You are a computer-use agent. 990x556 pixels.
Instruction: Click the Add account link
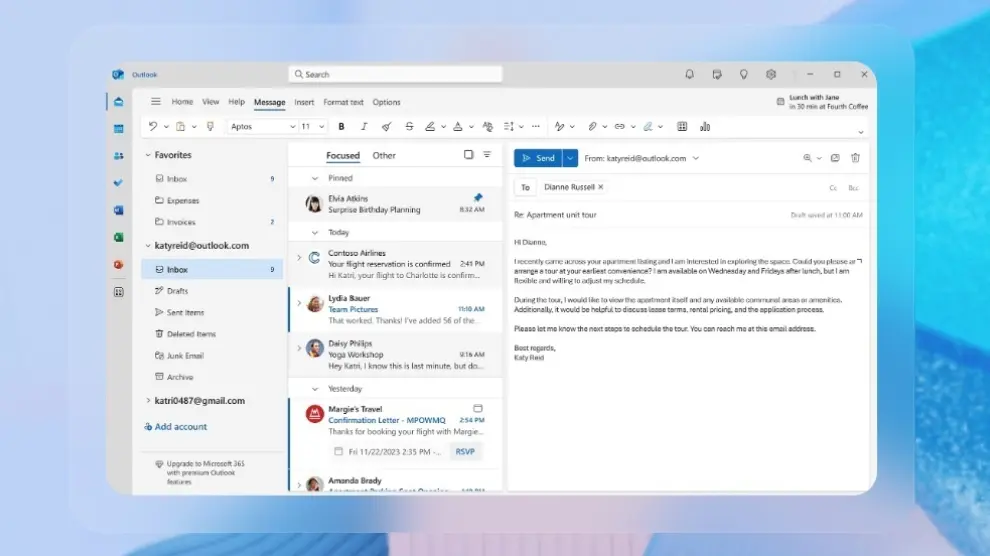point(176,427)
